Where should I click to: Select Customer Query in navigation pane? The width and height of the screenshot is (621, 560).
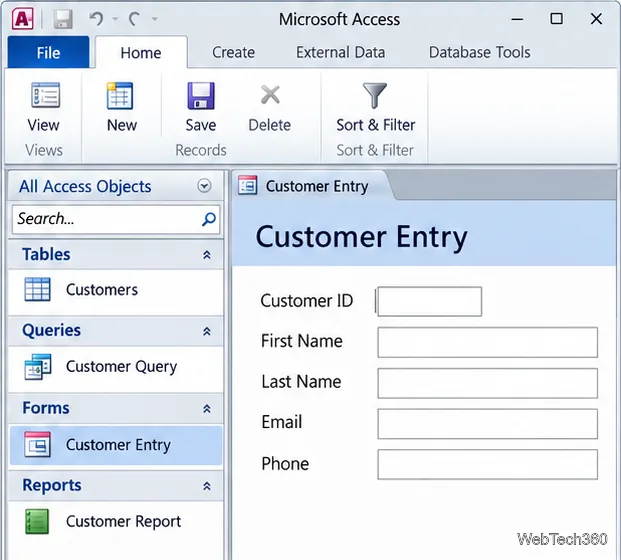pyautogui.click(x=115, y=367)
